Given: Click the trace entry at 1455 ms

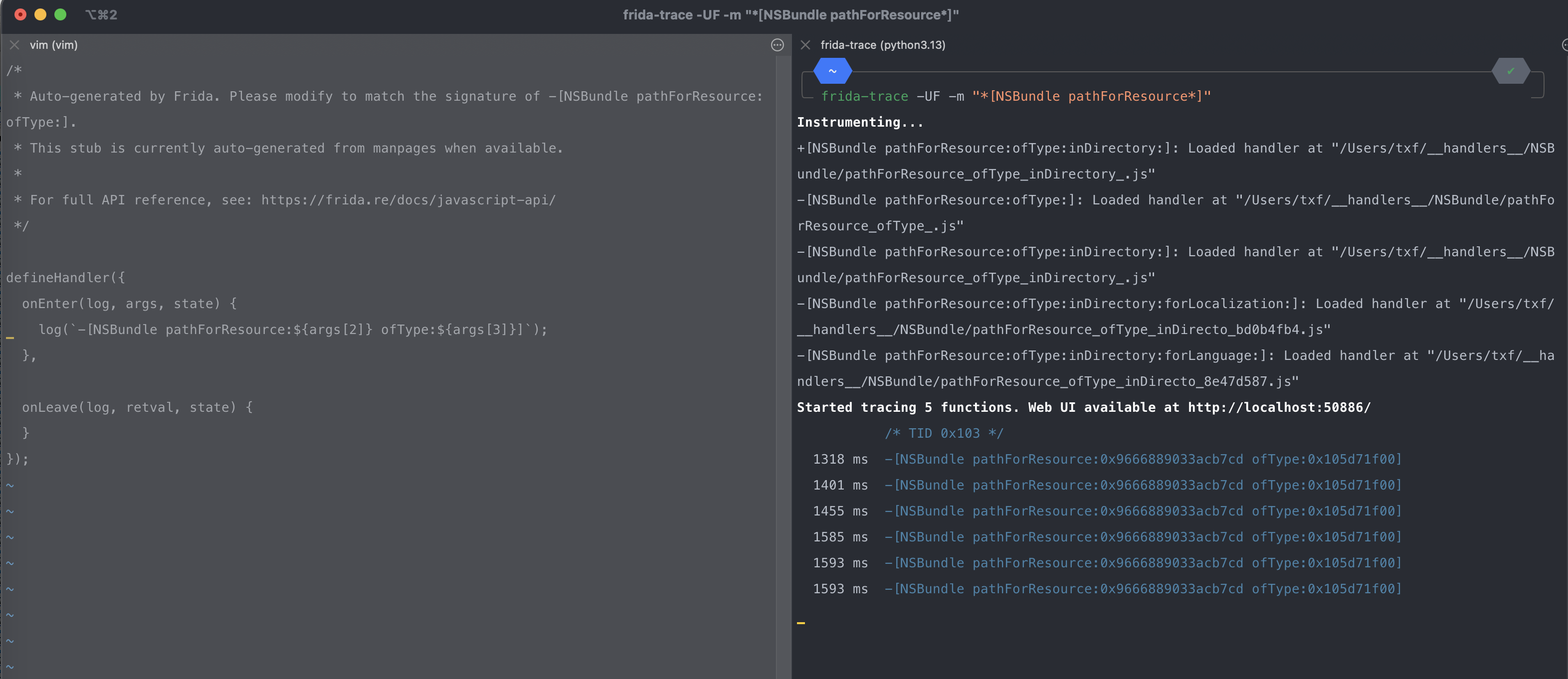Looking at the screenshot, I should (1107, 511).
